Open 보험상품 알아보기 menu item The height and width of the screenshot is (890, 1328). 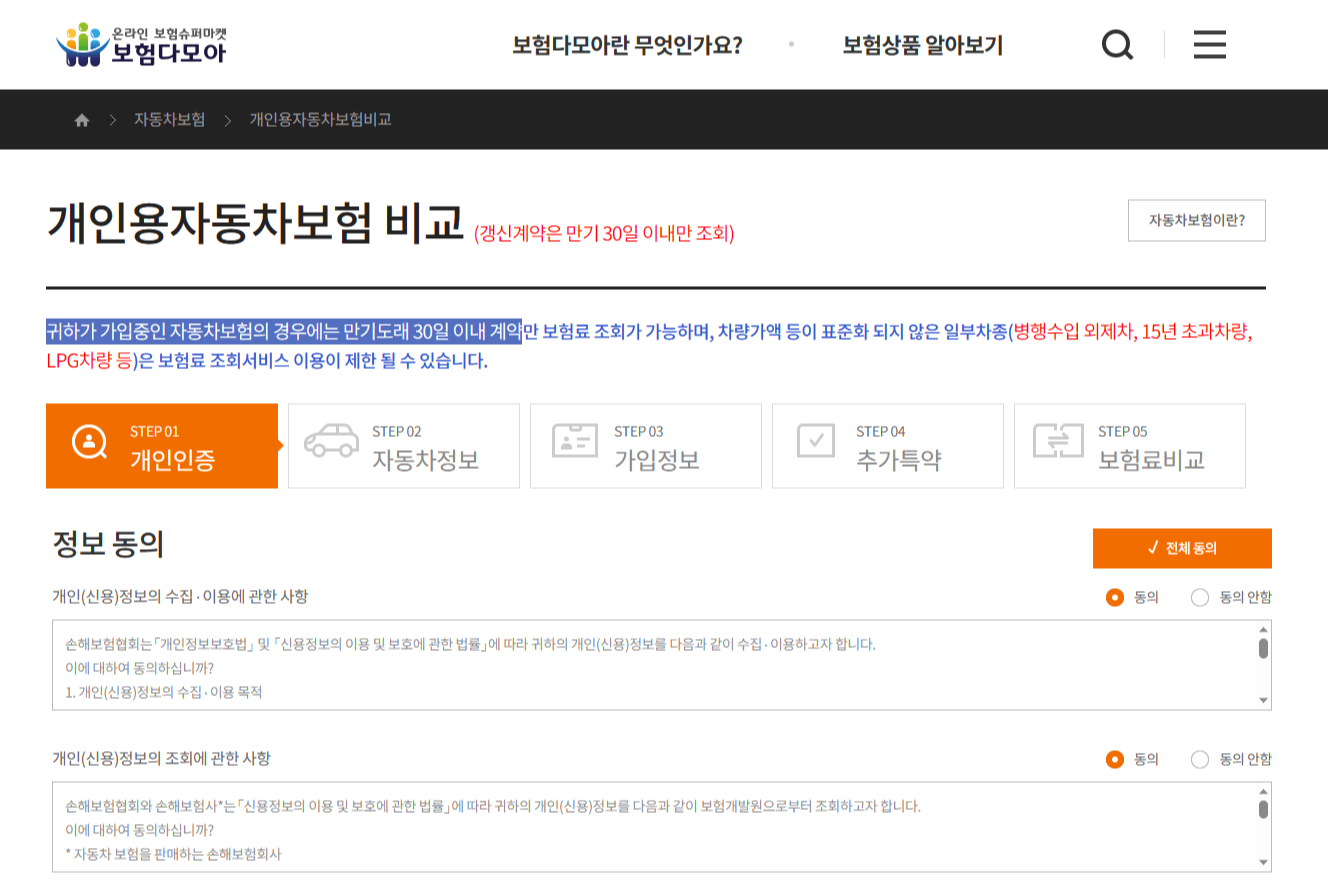[x=921, y=44]
